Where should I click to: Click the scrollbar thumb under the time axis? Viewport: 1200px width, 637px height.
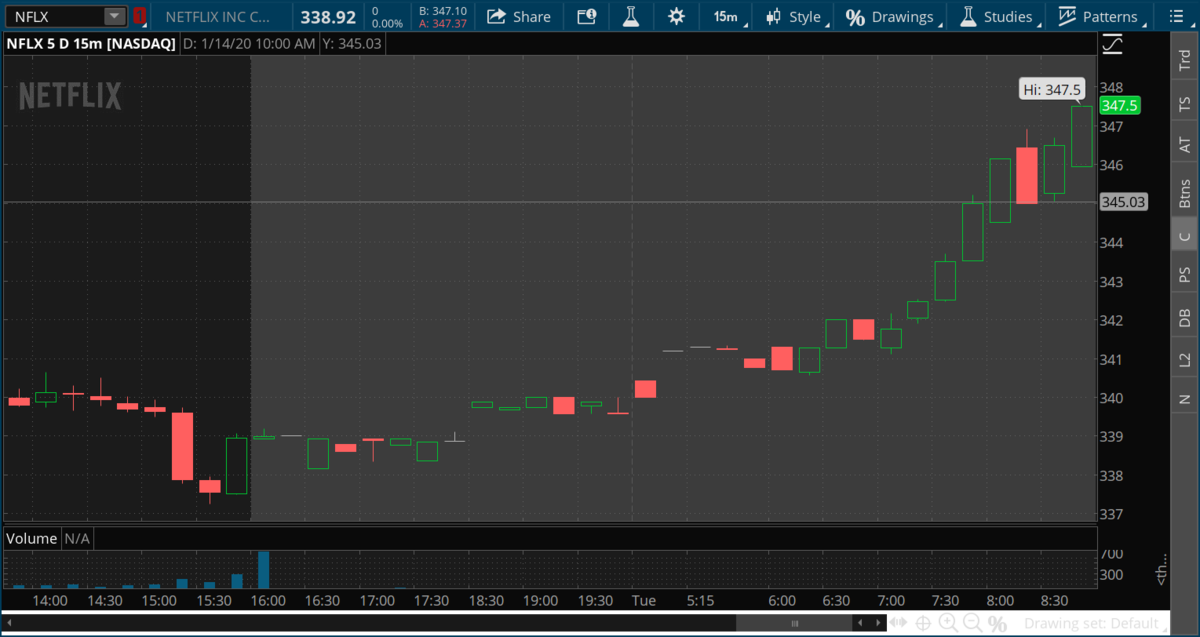pos(794,624)
